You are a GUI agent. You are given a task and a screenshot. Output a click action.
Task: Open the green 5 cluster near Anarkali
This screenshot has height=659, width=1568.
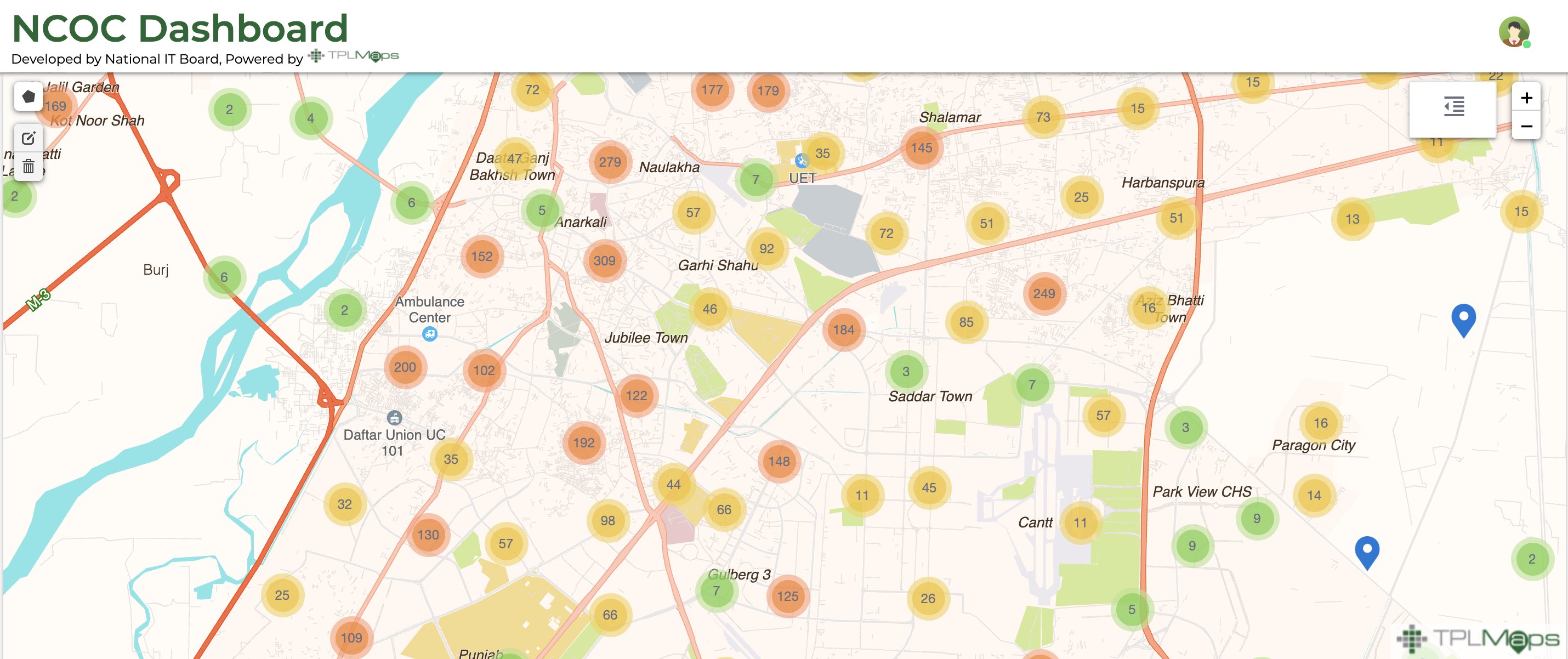coord(541,210)
